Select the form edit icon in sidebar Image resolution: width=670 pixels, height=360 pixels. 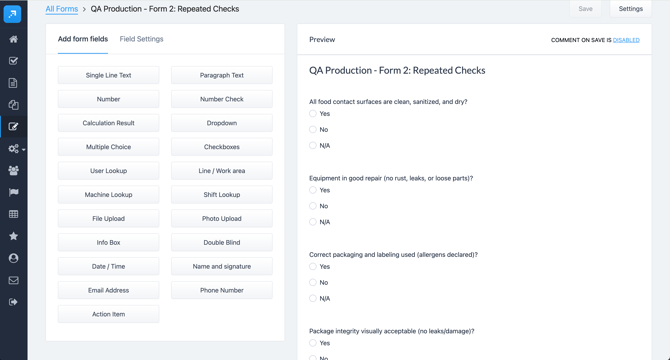(13, 126)
